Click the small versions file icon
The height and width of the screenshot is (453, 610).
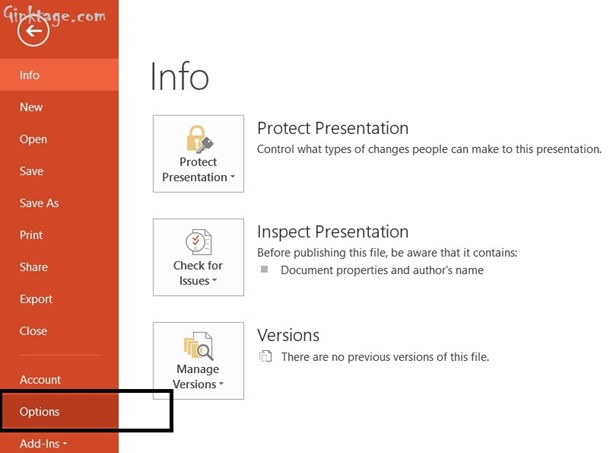(265, 356)
